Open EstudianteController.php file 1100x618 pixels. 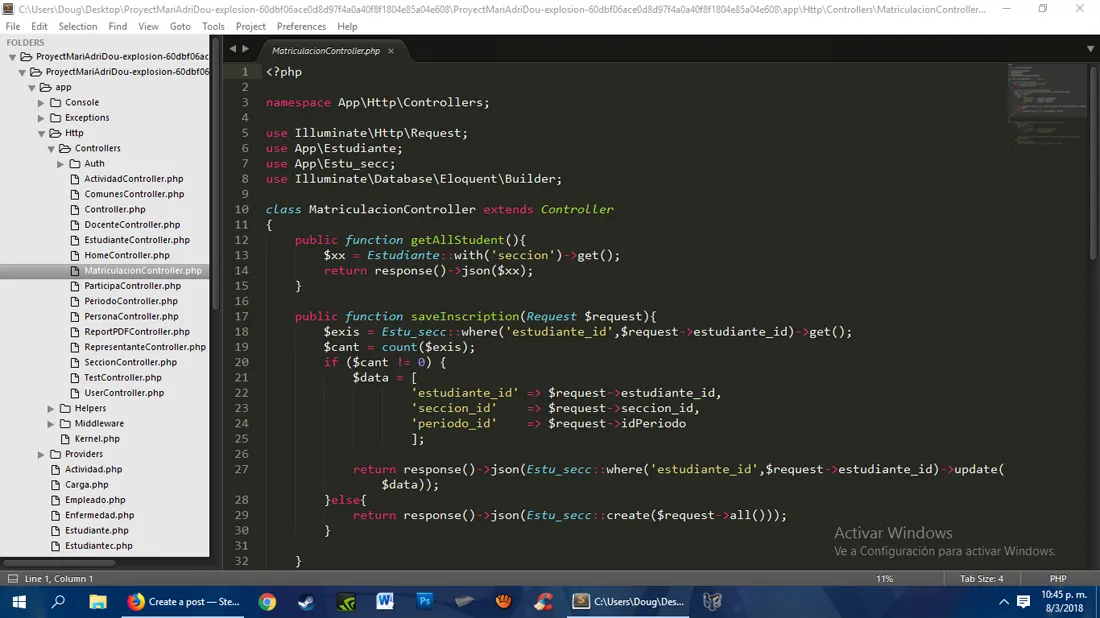click(137, 240)
